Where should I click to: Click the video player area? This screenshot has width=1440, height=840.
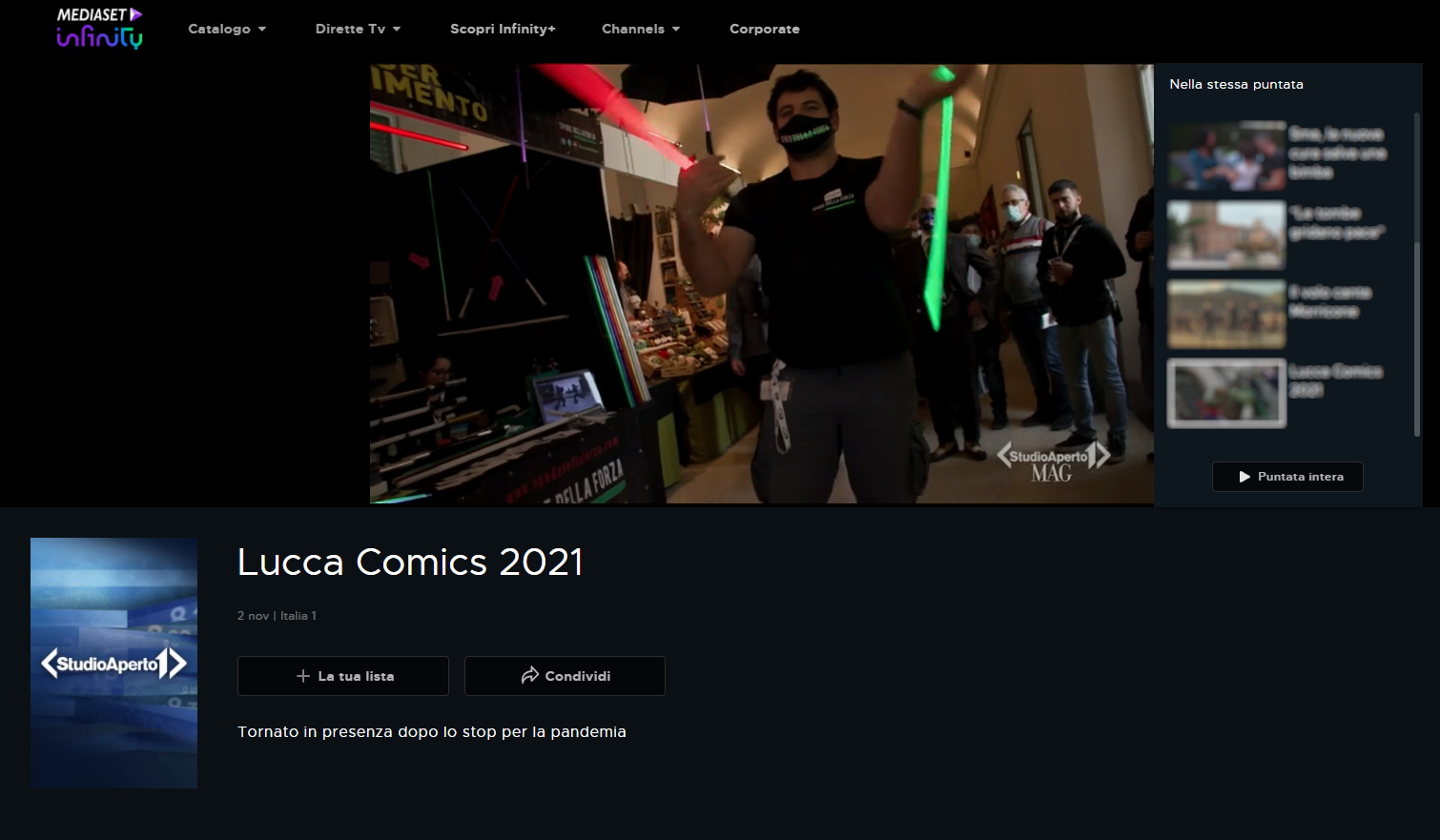762,283
